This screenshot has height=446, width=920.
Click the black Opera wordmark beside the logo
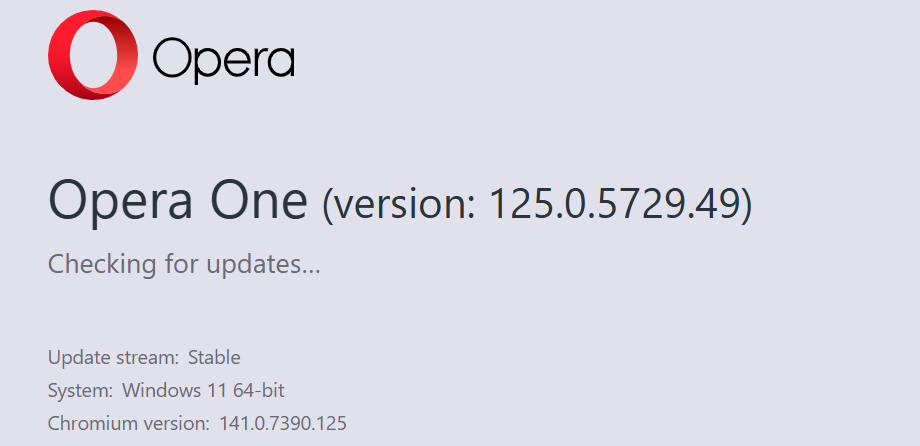(223, 60)
